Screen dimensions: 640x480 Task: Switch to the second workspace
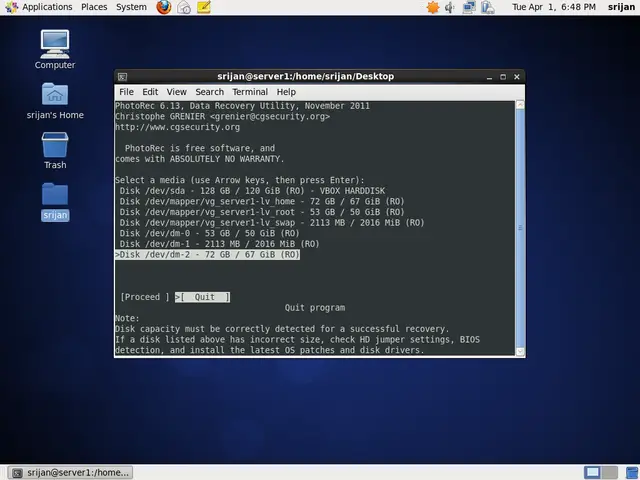(x=609, y=472)
